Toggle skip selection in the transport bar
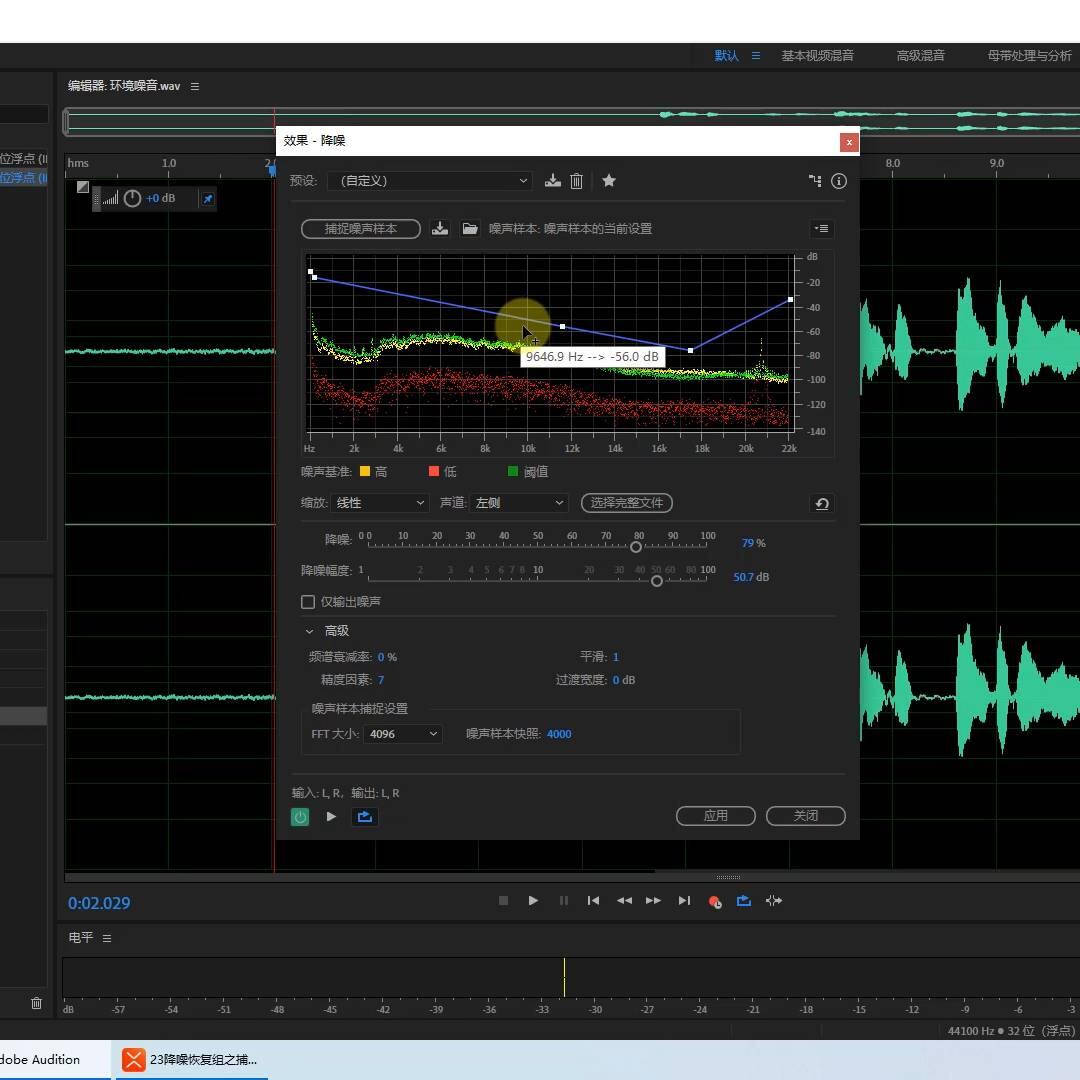This screenshot has height=1080, width=1080. pos(773,900)
